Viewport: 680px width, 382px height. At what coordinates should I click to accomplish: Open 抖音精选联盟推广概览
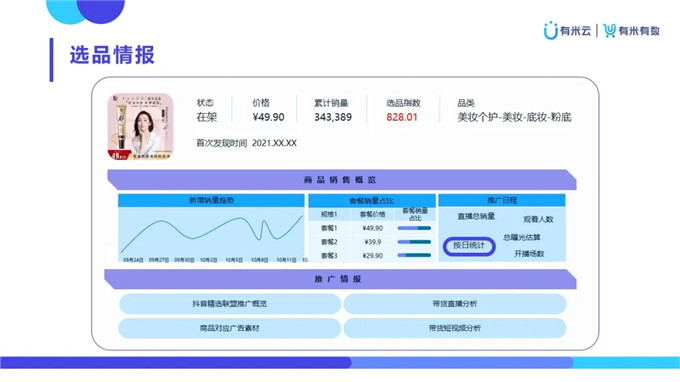[230, 304]
